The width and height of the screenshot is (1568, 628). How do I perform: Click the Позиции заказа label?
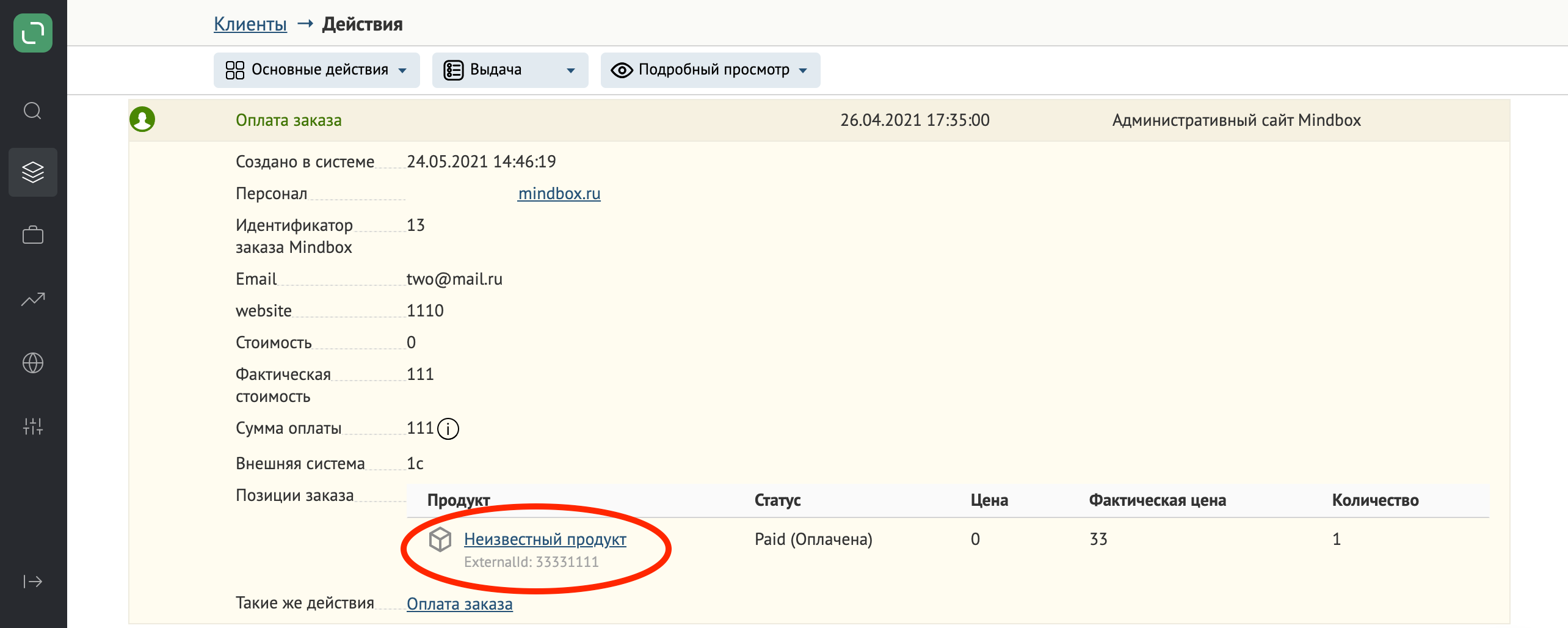pos(294,495)
